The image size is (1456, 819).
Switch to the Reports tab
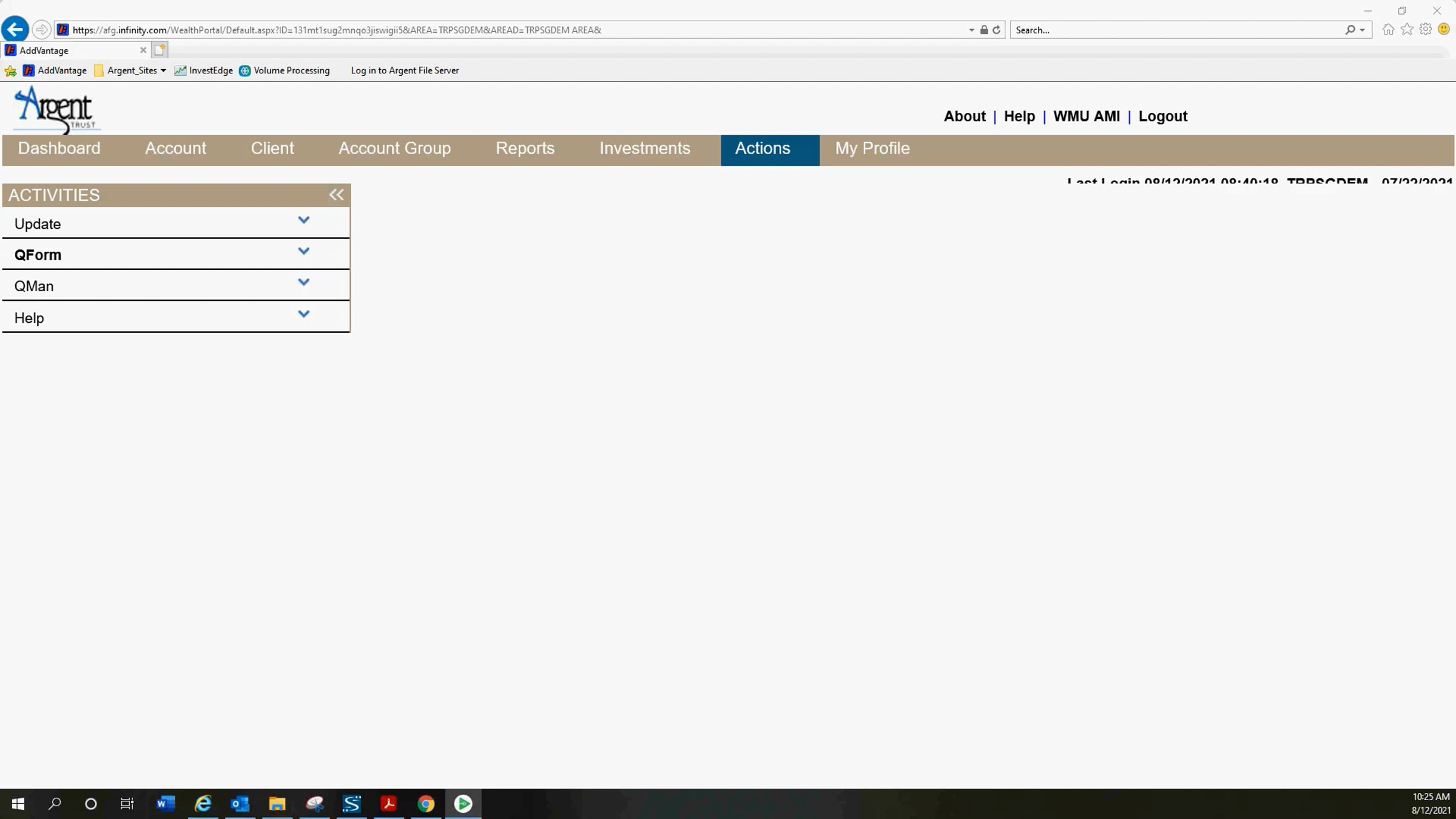click(525, 149)
